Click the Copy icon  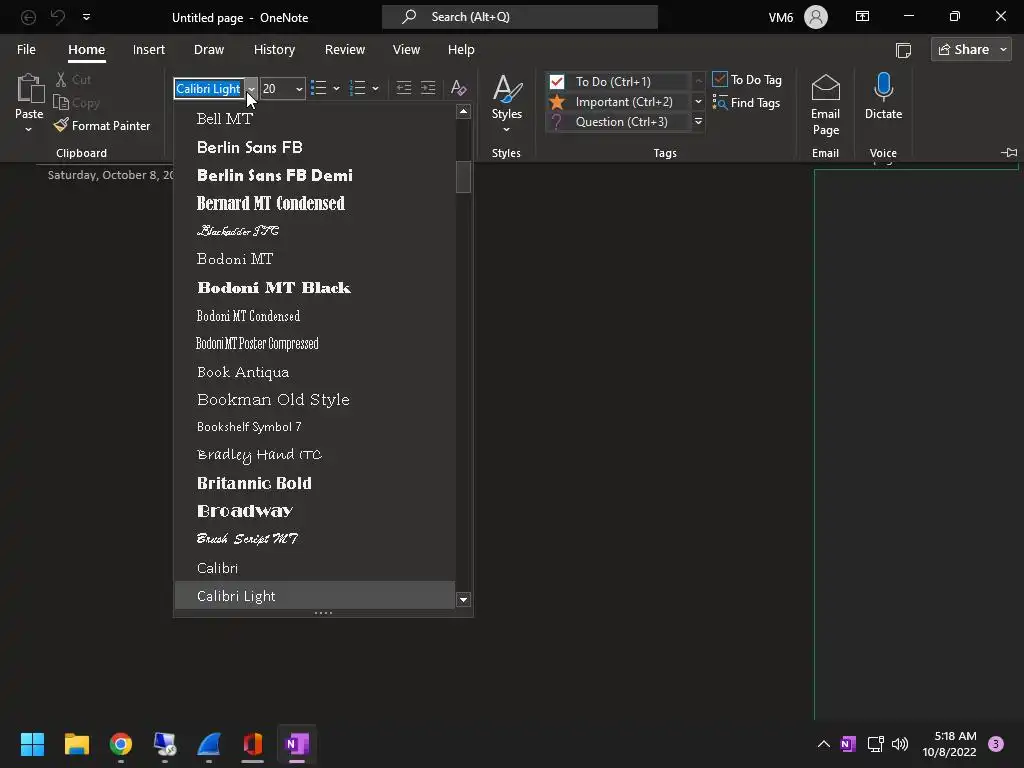(61, 103)
